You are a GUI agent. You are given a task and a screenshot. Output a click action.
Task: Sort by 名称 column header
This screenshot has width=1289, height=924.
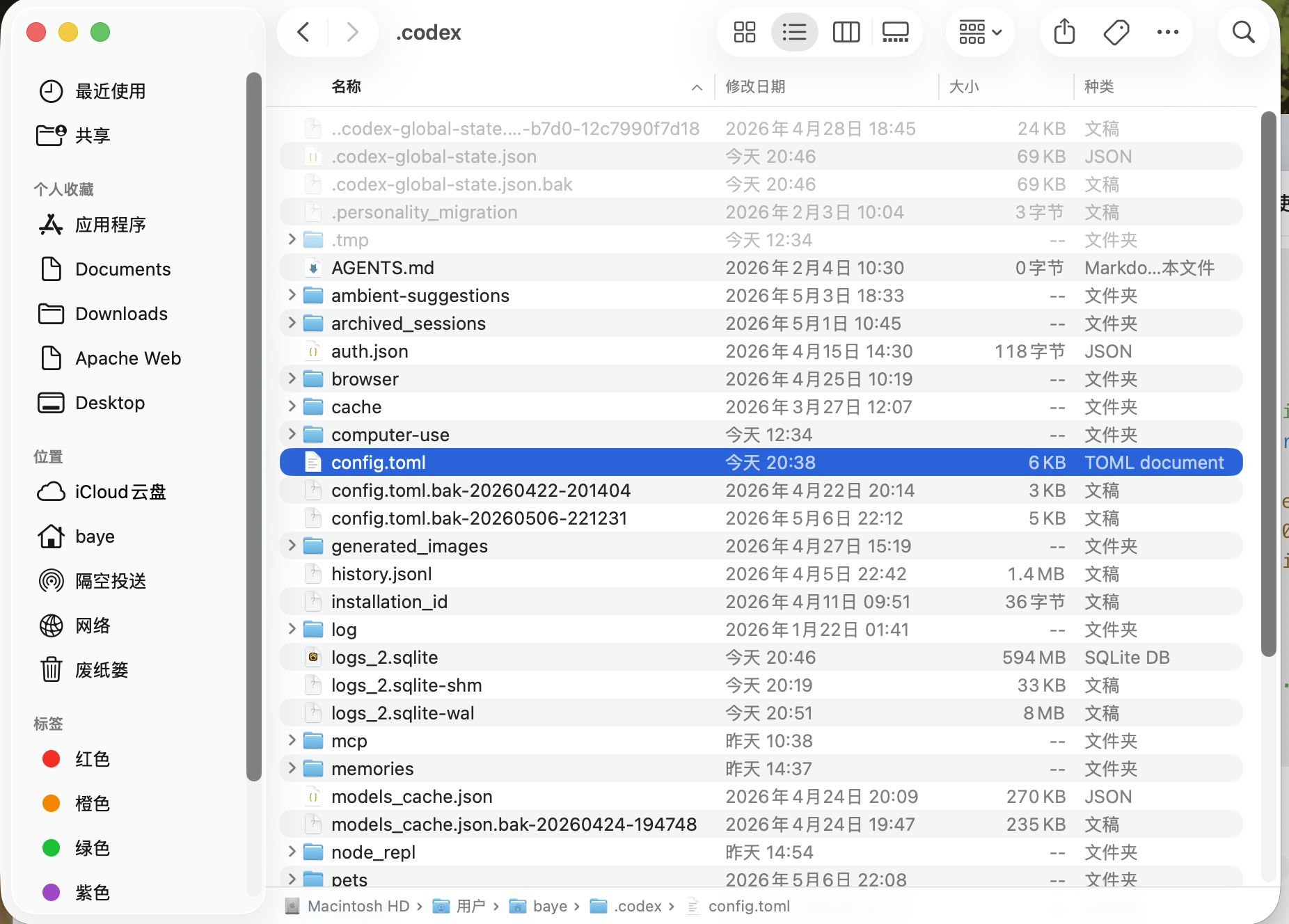pos(346,86)
